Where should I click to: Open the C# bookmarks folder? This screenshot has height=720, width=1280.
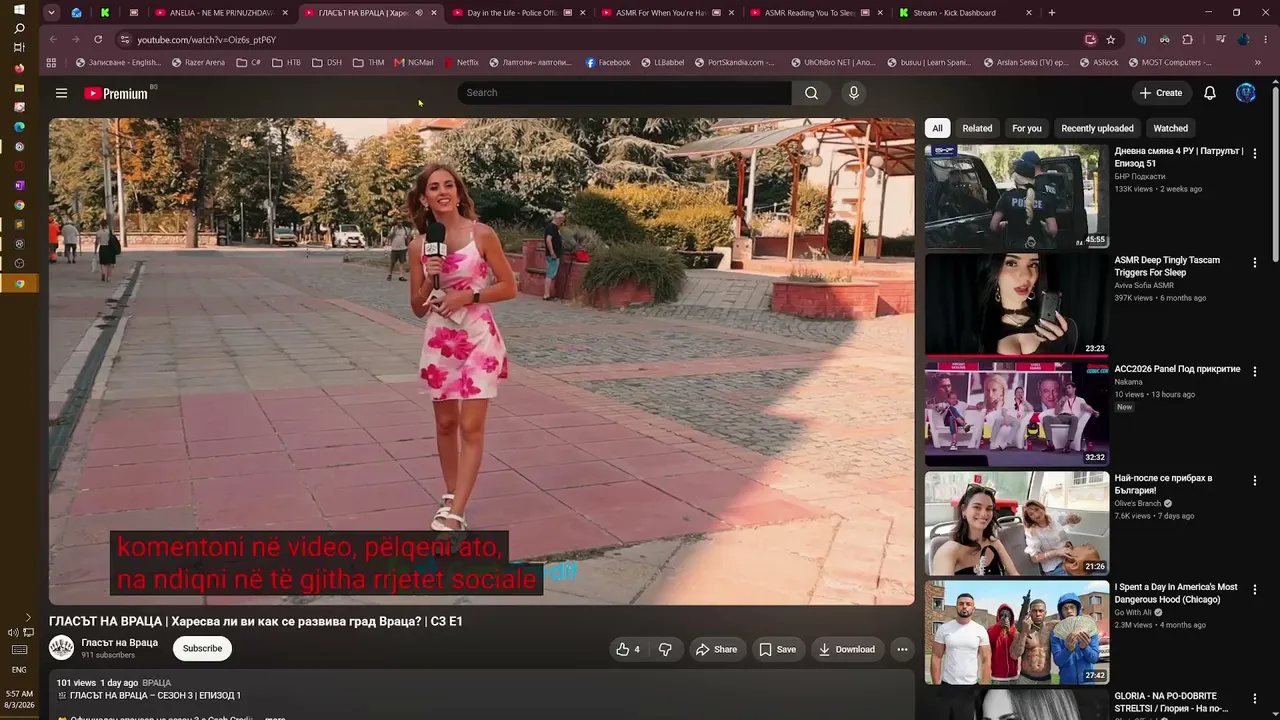[x=249, y=62]
